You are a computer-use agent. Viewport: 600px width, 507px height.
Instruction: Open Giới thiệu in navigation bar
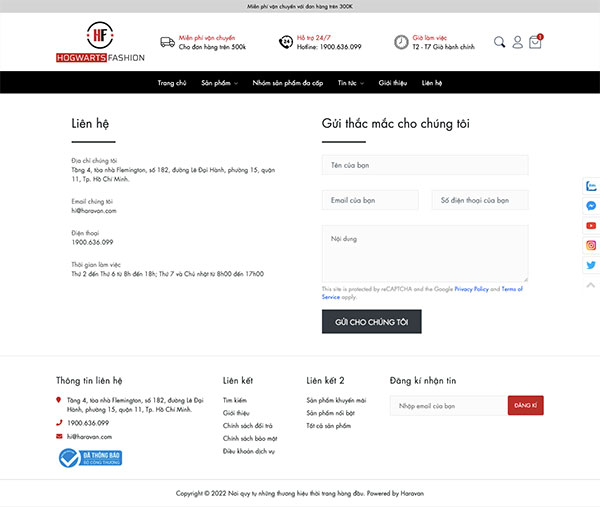click(x=393, y=83)
